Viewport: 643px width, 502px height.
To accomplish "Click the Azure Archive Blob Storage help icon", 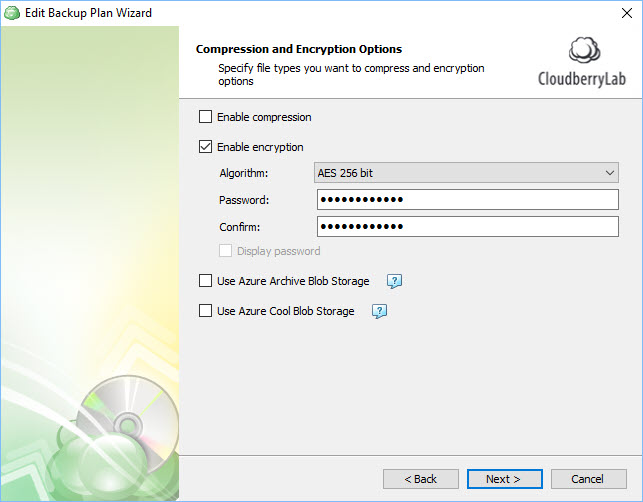I will pos(394,281).
